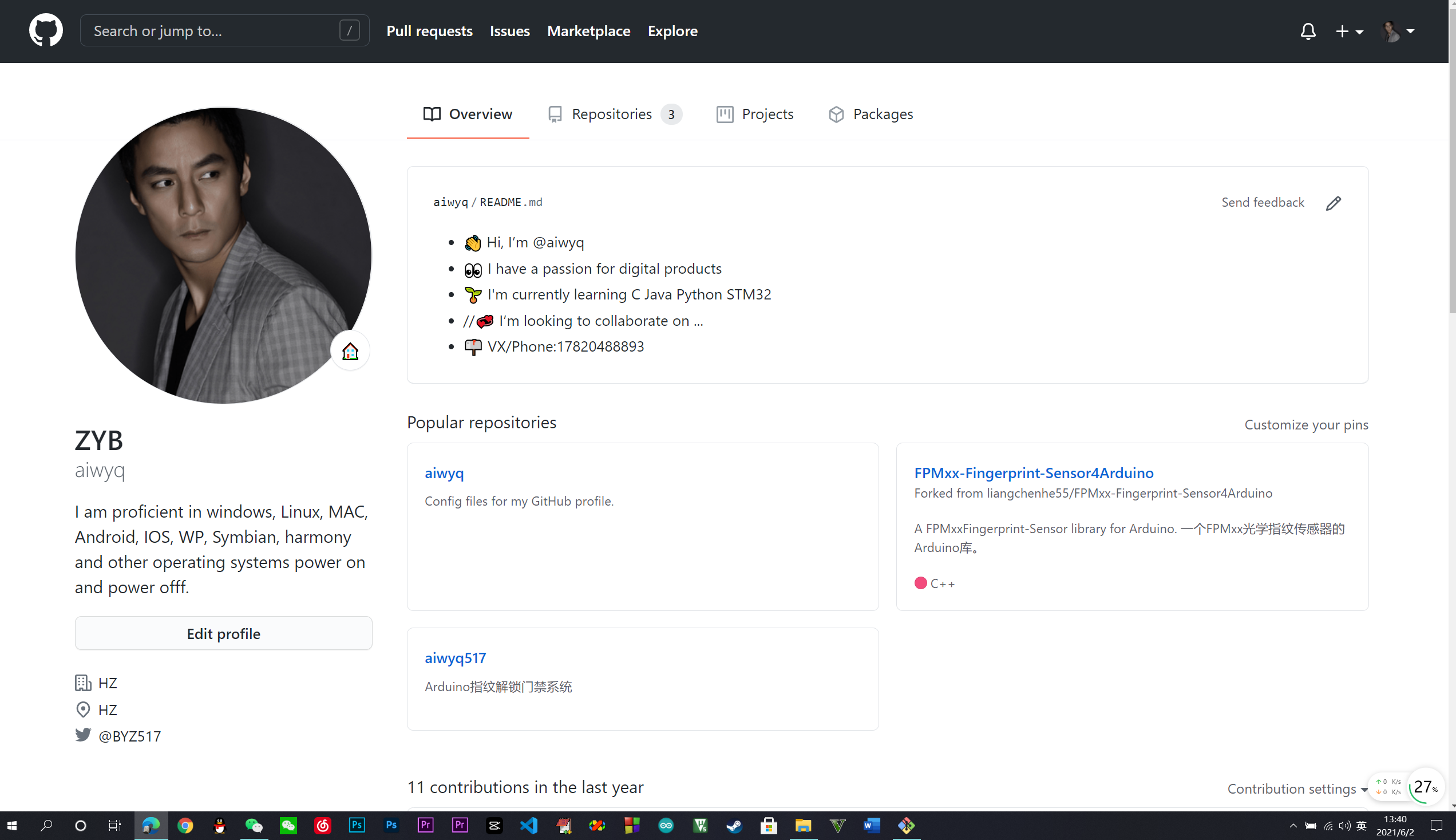Viewport: 1456px width, 840px height.
Task: Open Microsoft Store from taskbar
Action: (769, 826)
